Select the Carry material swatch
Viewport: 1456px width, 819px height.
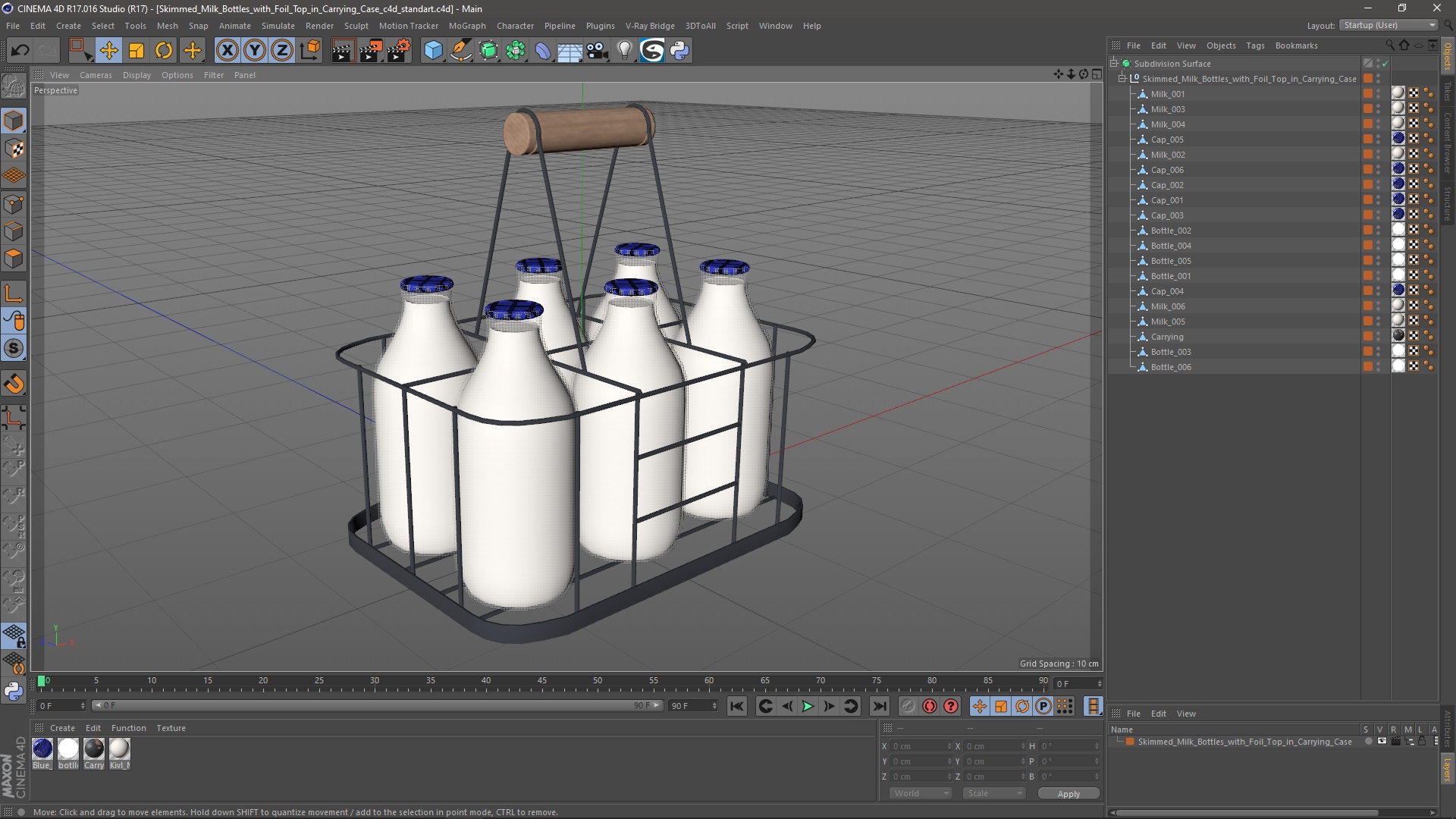(94, 748)
